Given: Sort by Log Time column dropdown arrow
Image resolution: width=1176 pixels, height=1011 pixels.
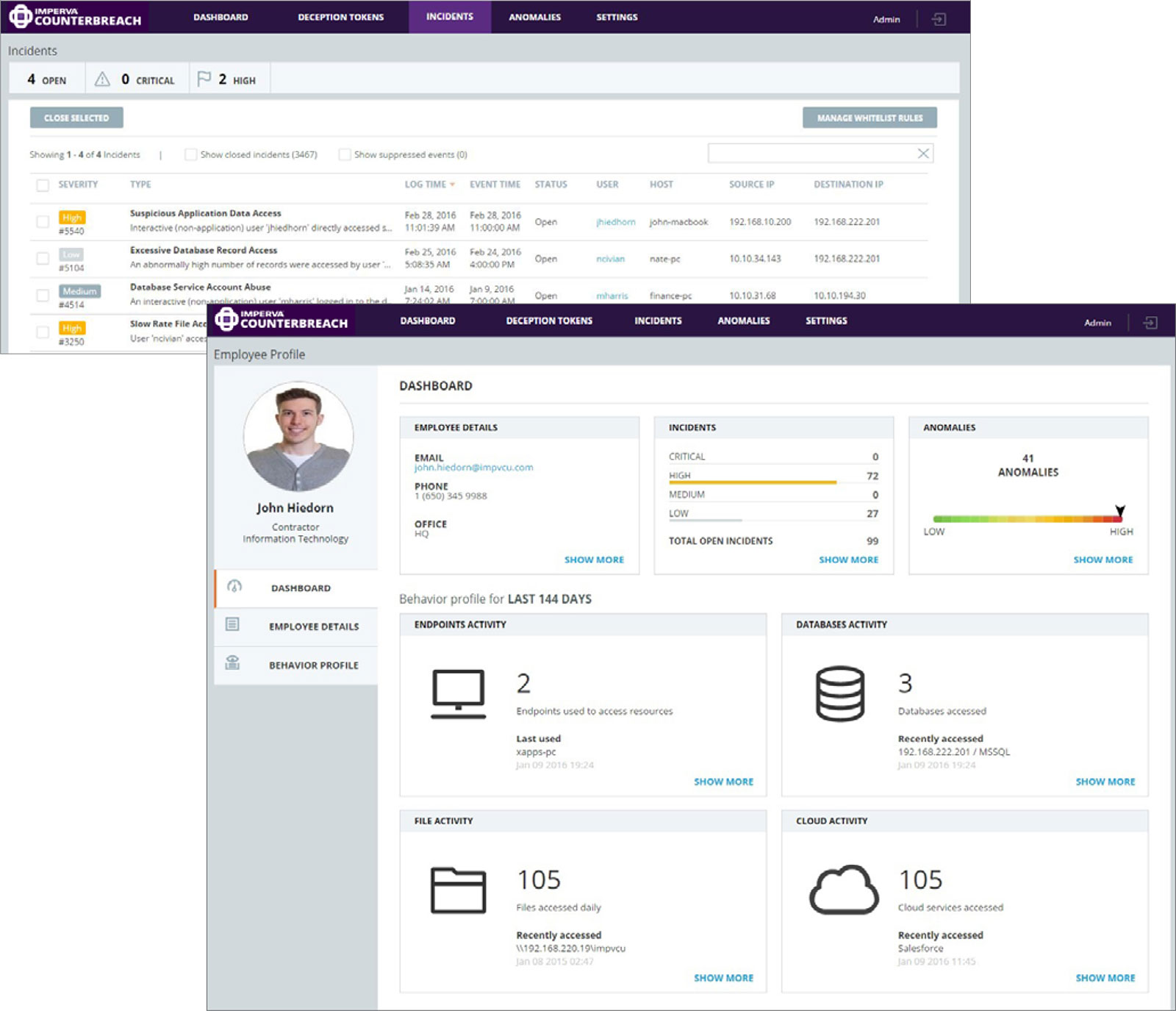Looking at the screenshot, I should click(x=452, y=185).
